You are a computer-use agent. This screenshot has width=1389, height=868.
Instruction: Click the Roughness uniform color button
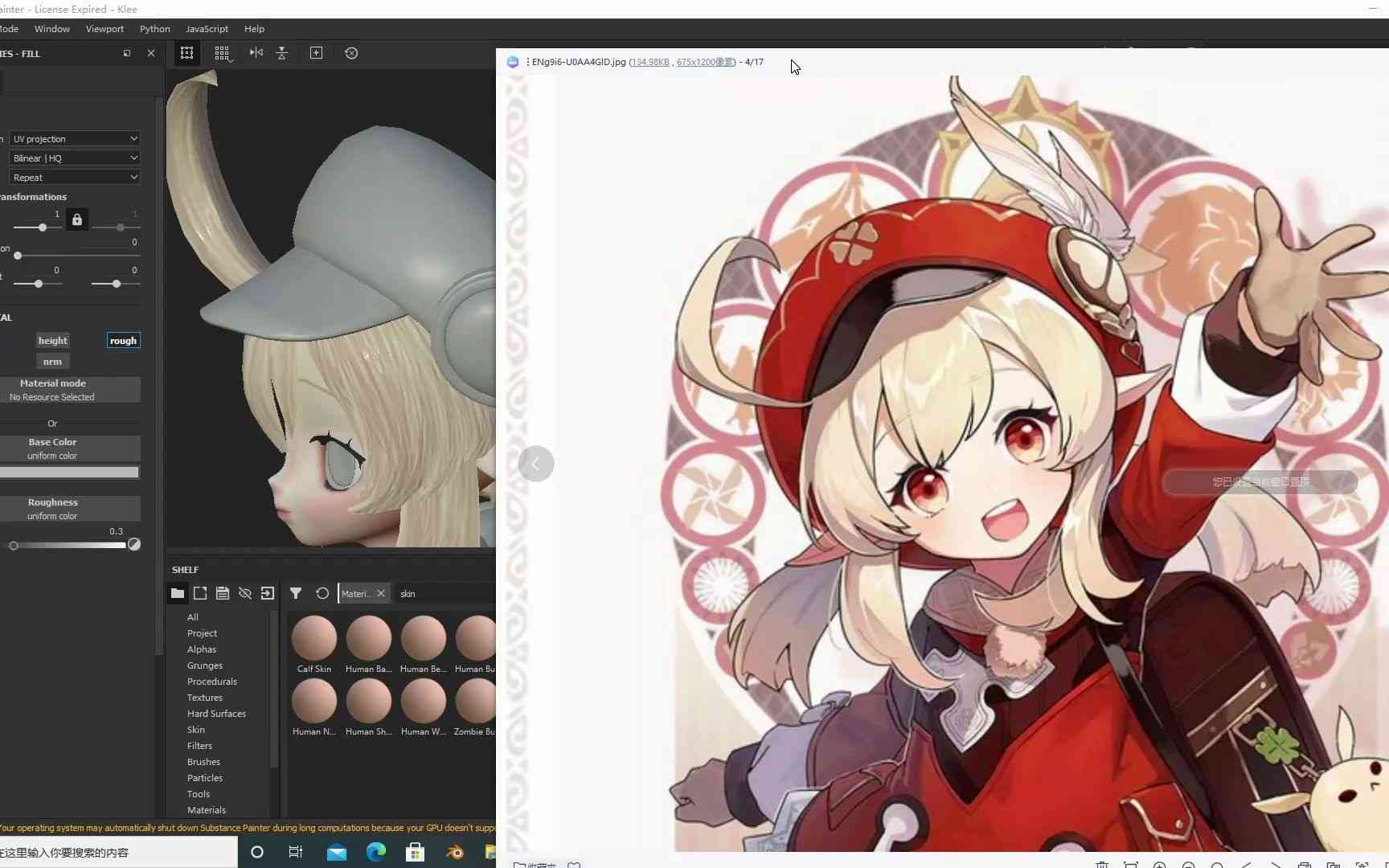(x=70, y=509)
